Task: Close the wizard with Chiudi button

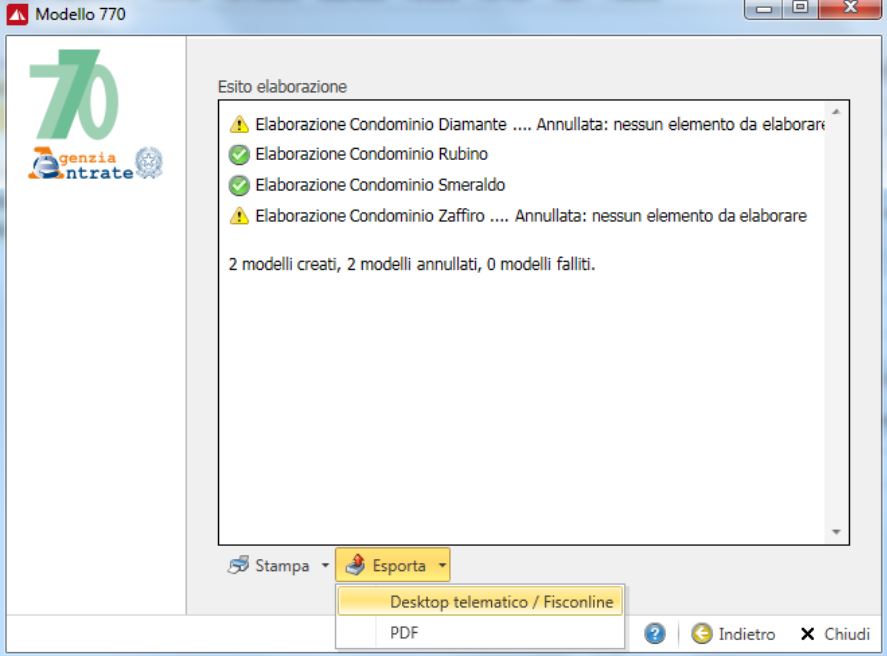Action: click(x=836, y=634)
